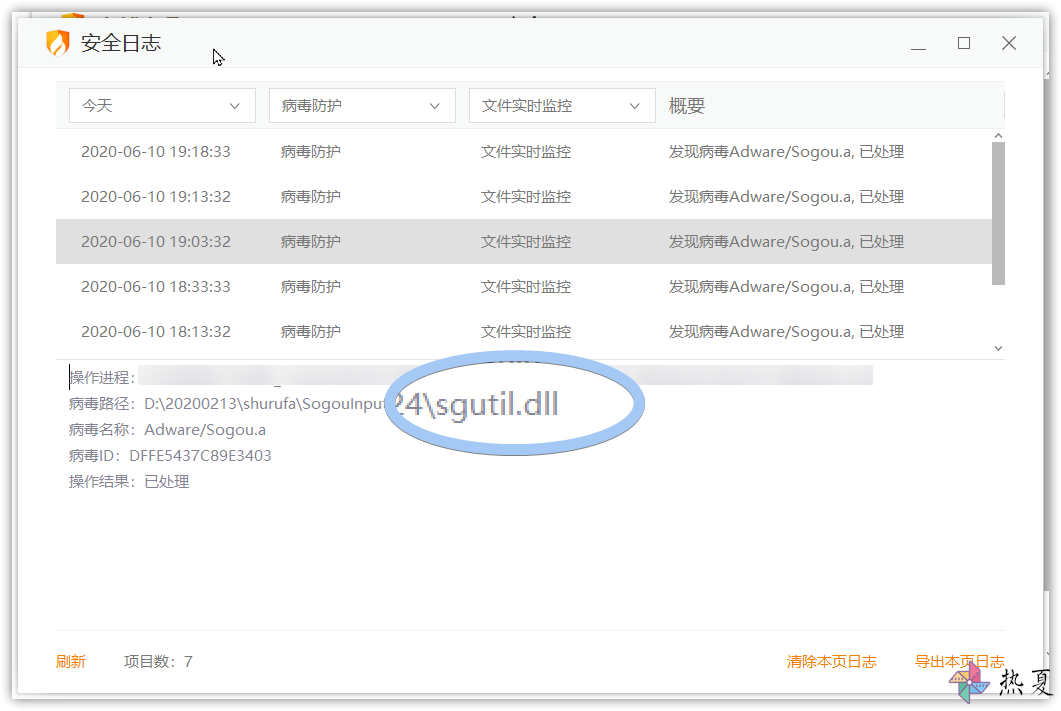Screen dimensions: 1061x711
Task: Click summary text of the 19:18:33 row
Action: 786,152
